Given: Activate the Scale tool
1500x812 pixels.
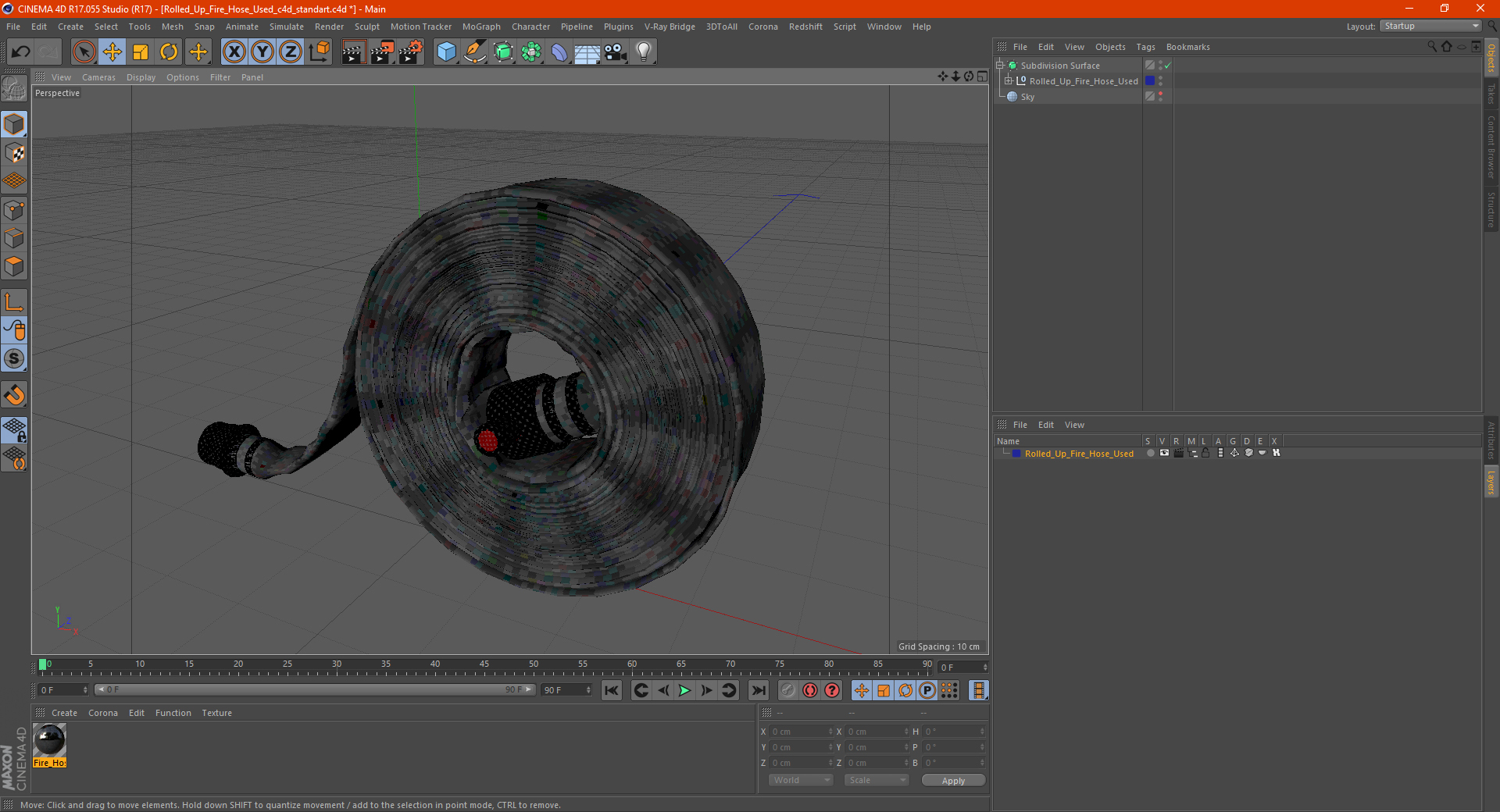Looking at the screenshot, I should point(141,52).
